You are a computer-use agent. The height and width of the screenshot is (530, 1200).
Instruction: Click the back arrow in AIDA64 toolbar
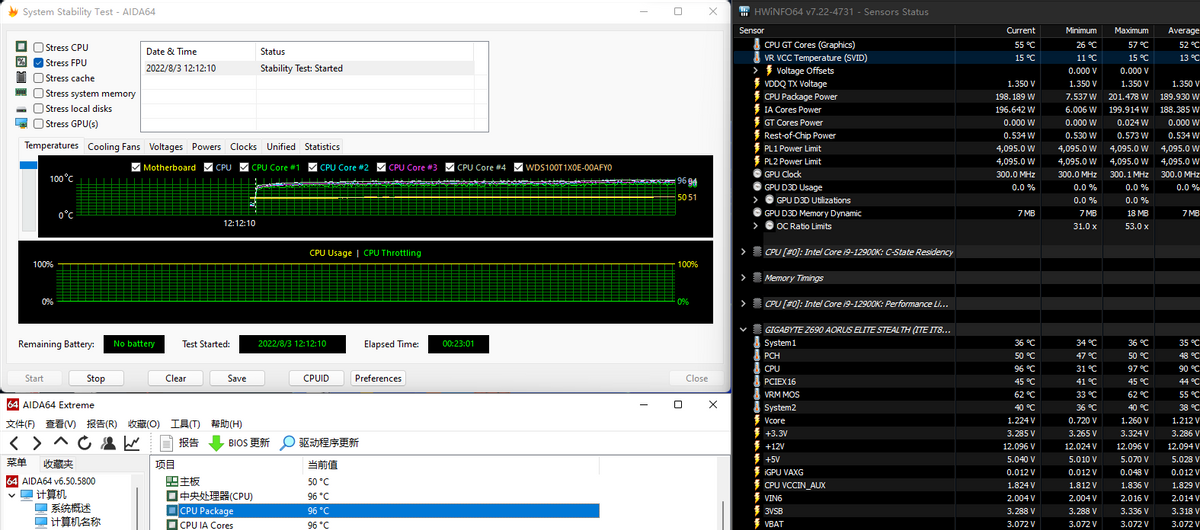(x=13, y=443)
